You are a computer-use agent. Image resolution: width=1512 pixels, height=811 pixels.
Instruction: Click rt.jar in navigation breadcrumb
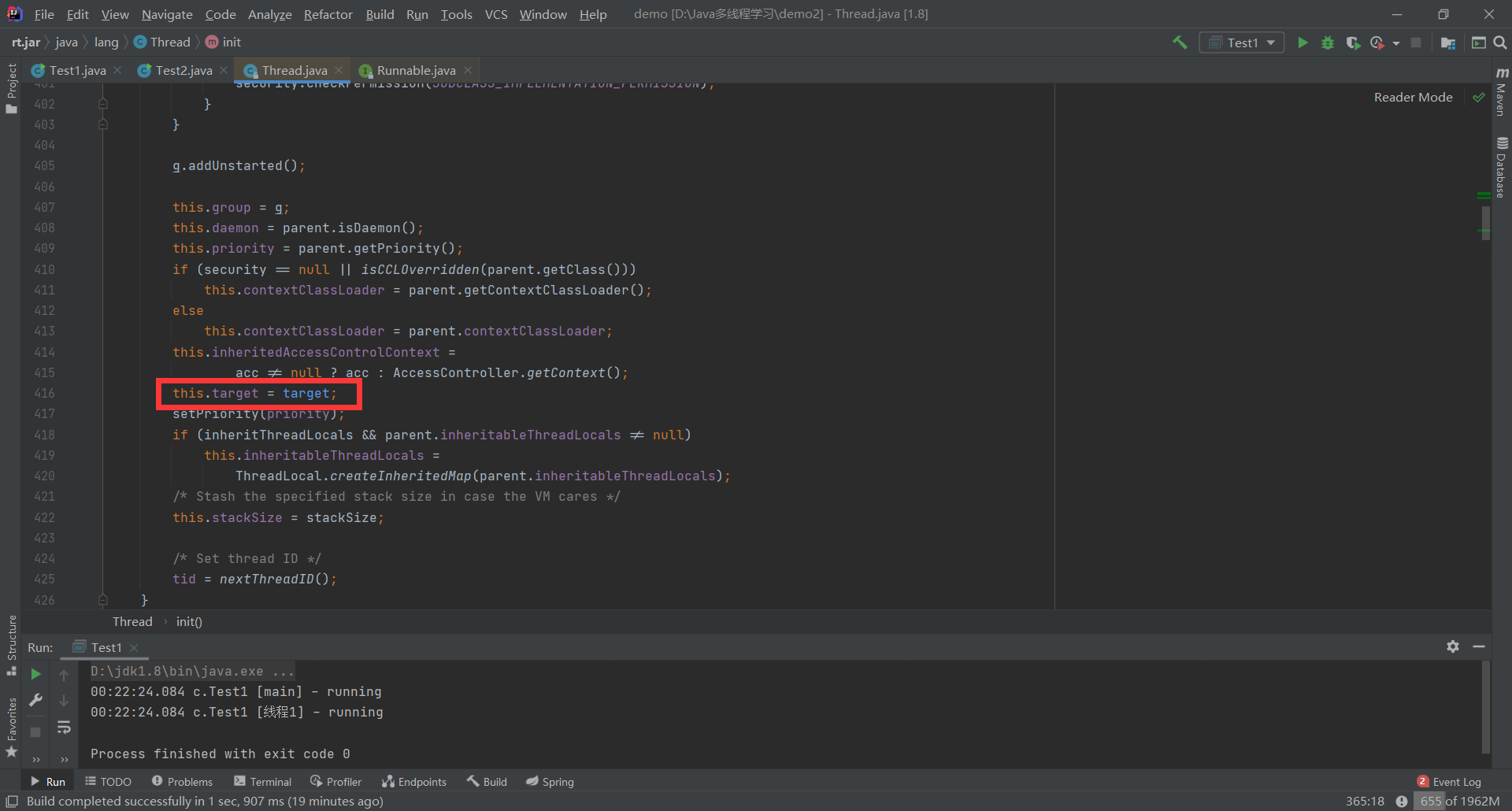(x=25, y=43)
